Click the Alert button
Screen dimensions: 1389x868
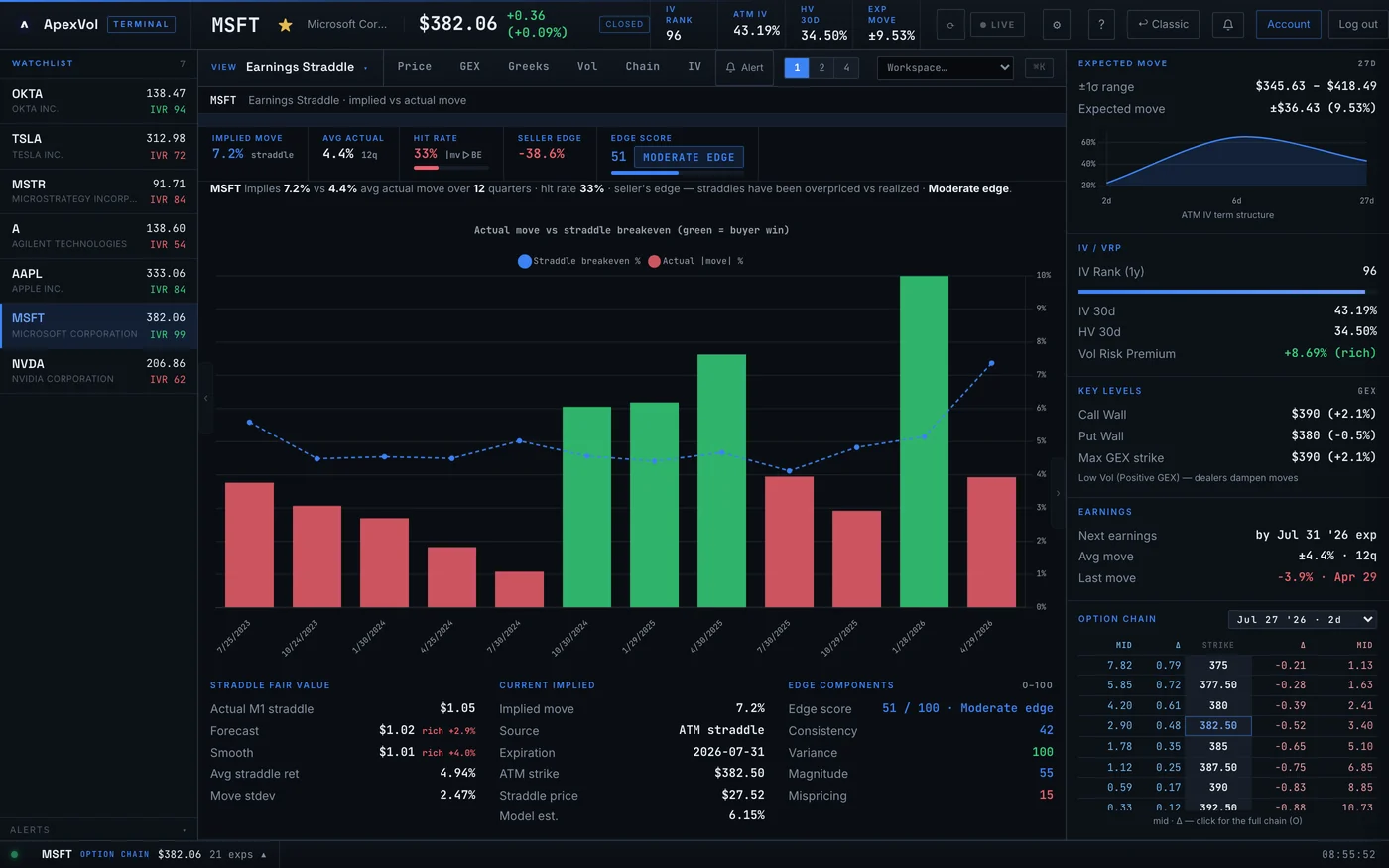744,67
